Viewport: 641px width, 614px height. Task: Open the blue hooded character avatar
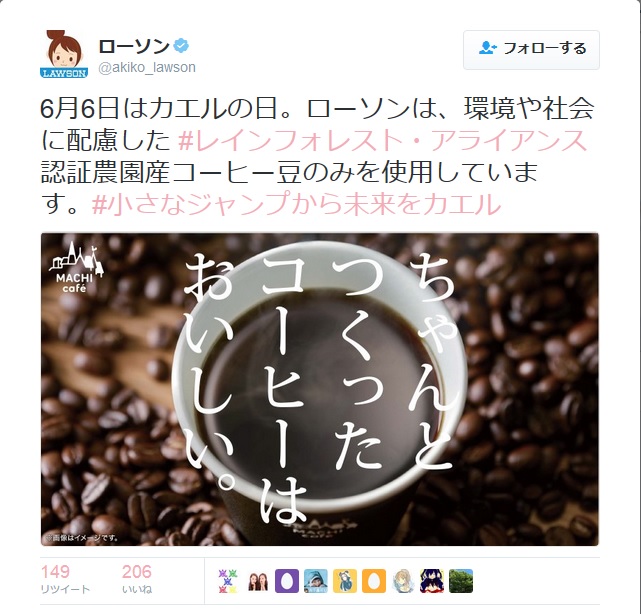[316, 581]
